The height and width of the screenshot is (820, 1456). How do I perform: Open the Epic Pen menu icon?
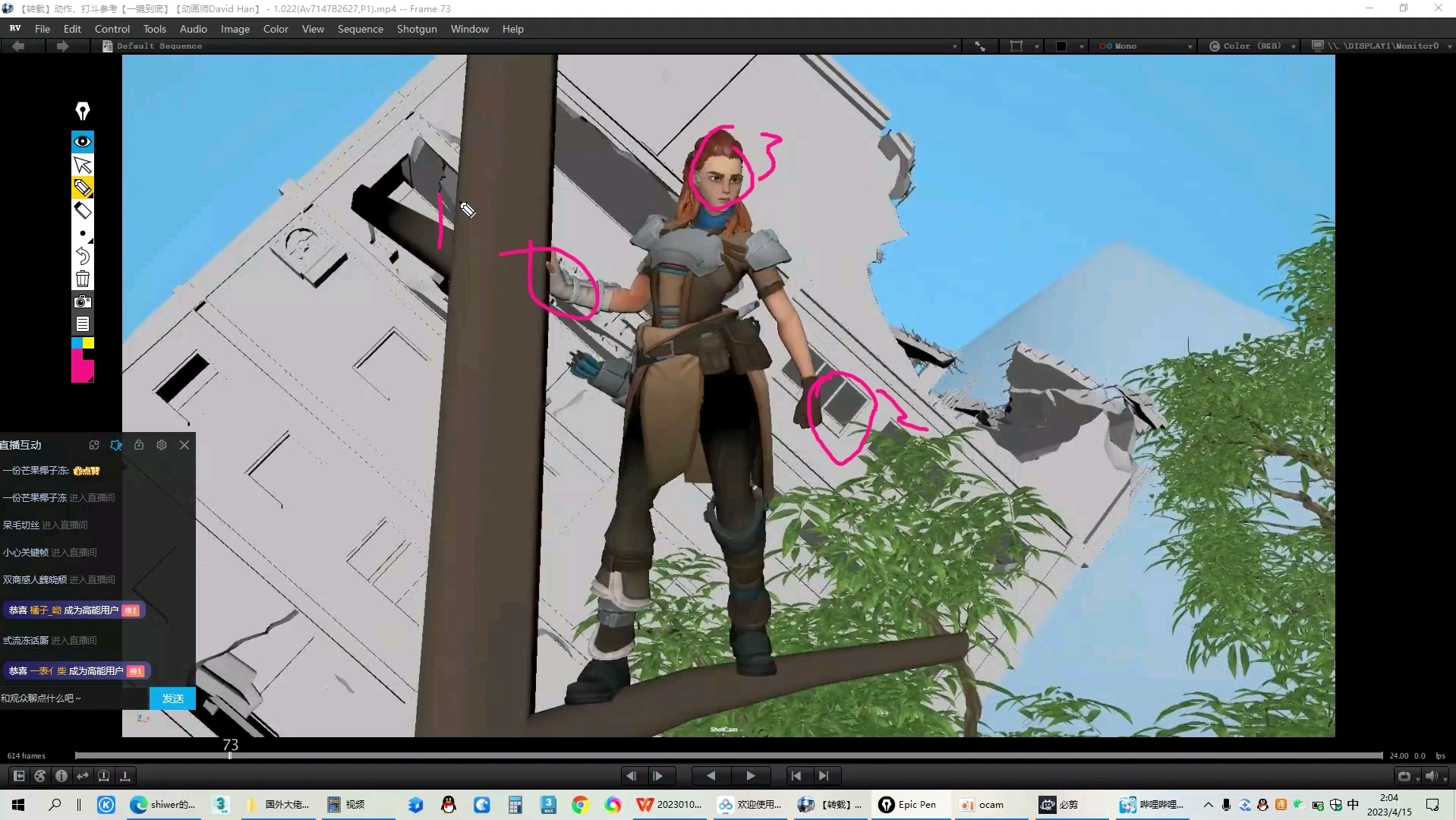click(83, 324)
